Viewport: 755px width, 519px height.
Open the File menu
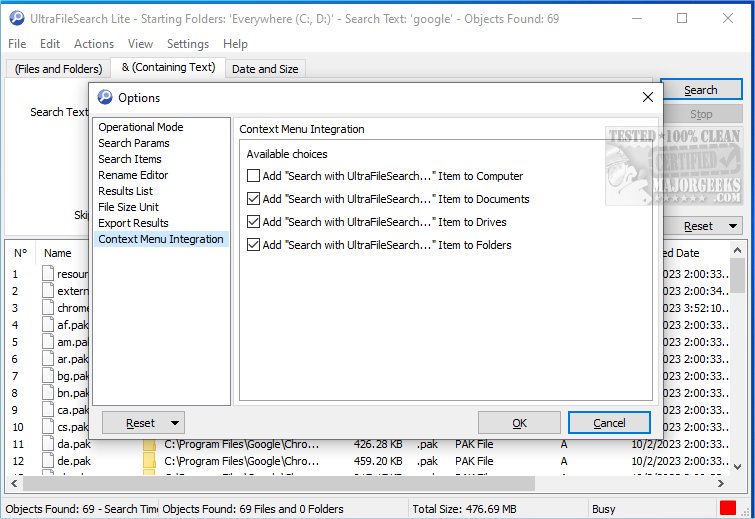(17, 44)
